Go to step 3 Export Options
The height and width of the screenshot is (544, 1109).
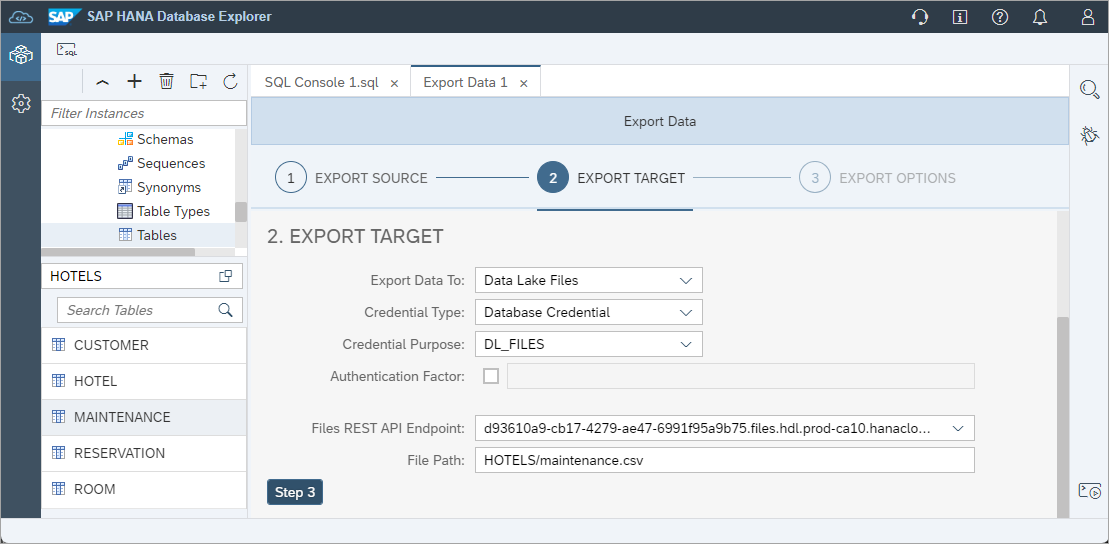[878, 178]
